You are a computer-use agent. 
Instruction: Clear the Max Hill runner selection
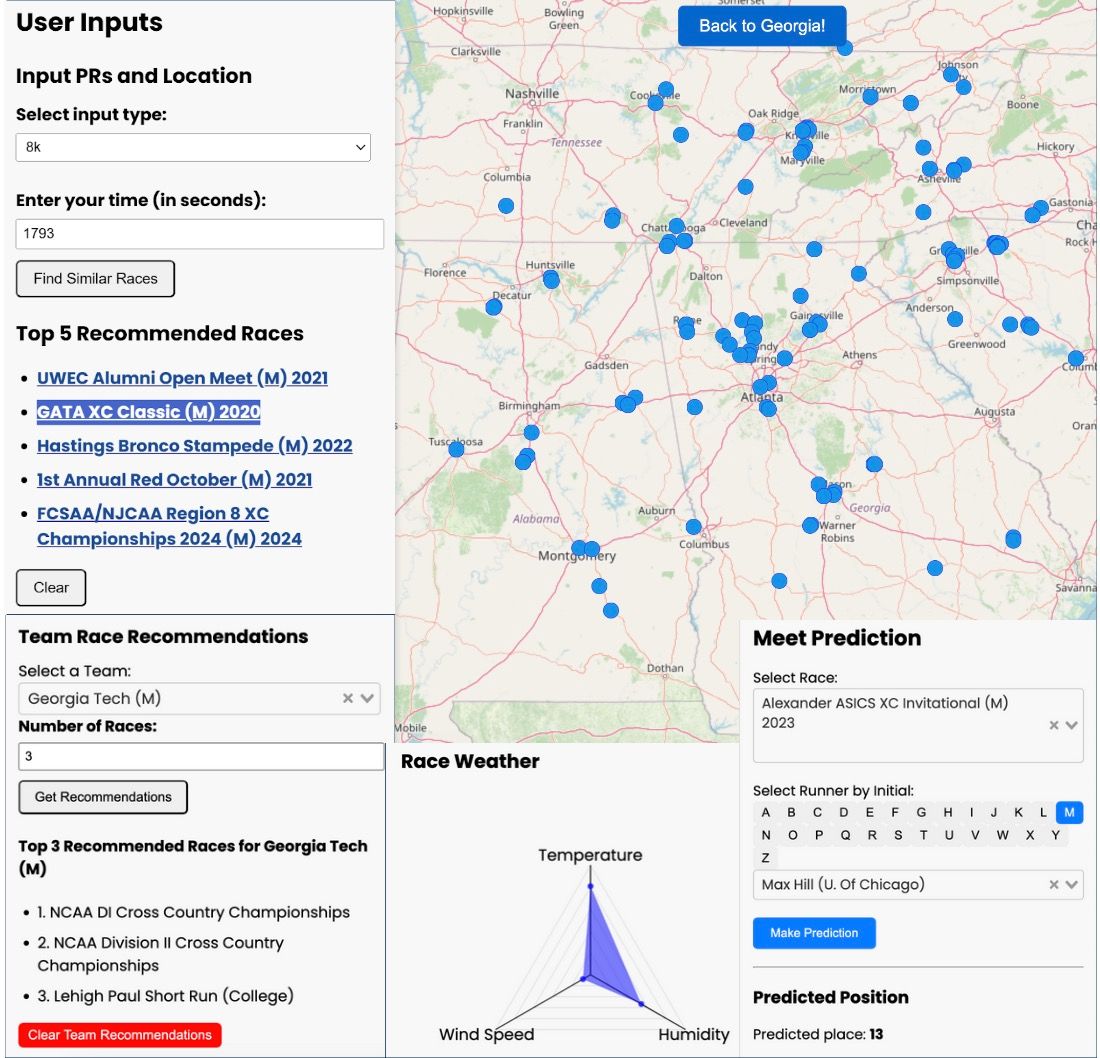pos(1053,885)
